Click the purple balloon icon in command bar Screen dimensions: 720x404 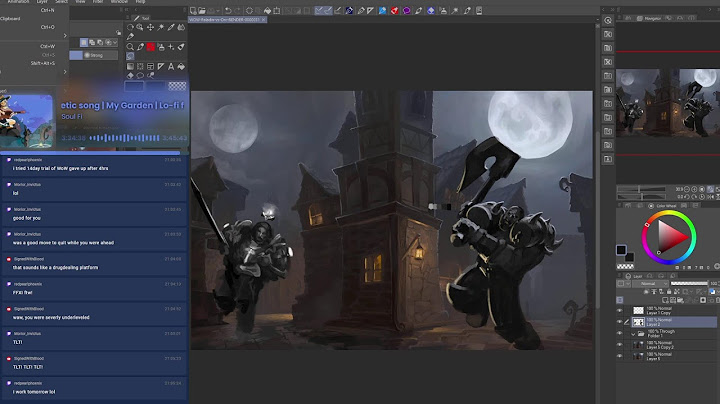[406, 11]
